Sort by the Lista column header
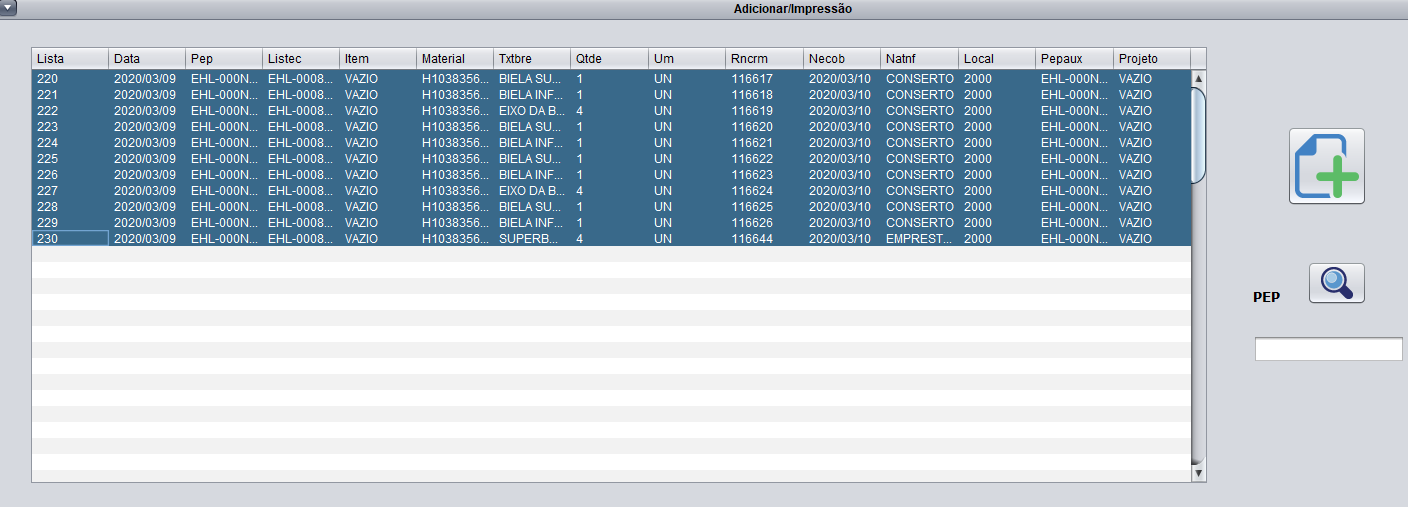1408x507 pixels. (x=70, y=59)
